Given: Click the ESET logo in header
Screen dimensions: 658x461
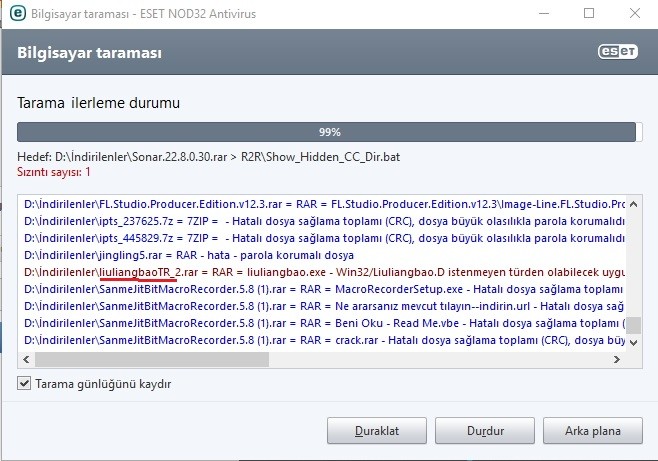Looking at the screenshot, I should click(618, 52).
